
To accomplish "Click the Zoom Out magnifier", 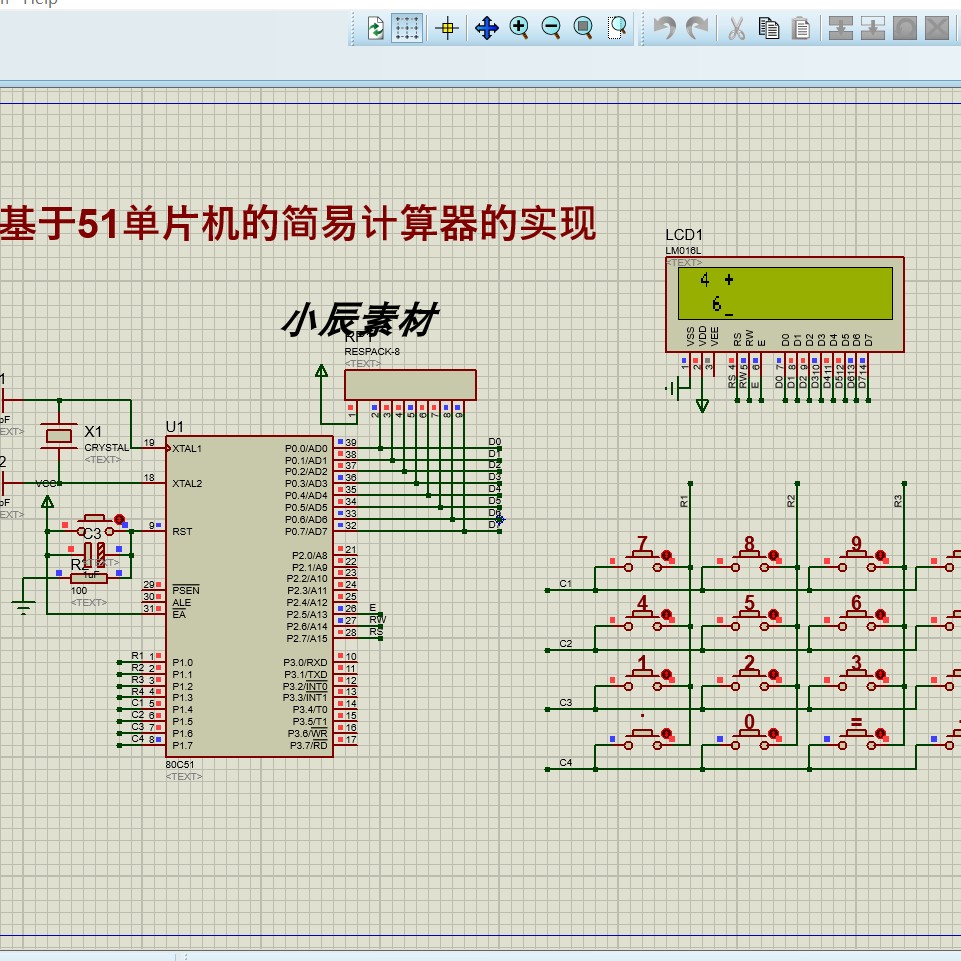I will click(x=551, y=28).
